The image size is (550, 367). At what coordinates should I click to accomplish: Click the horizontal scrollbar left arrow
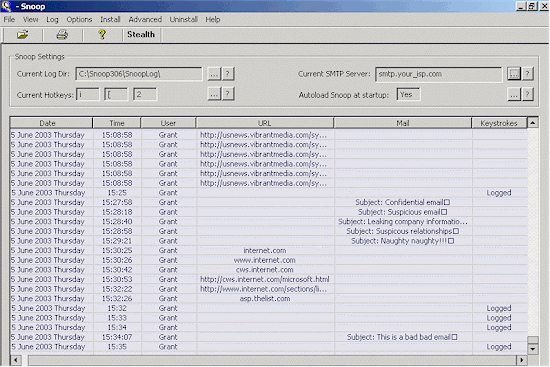tap(16, 360)
